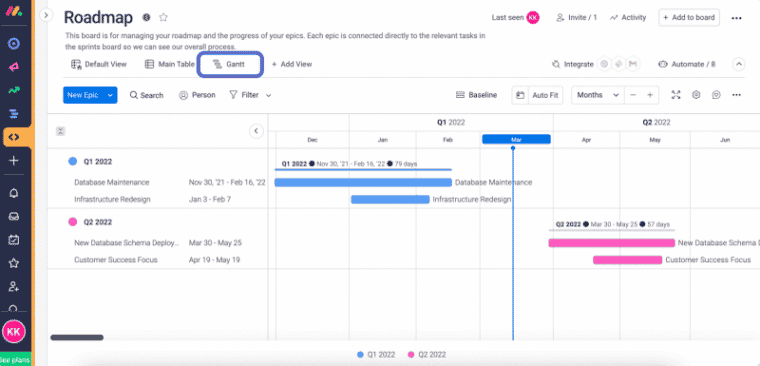Star the Roadmap board as favorite
Viewport: 760px width, 366px height.
pyautogui.click(x=163, y=17)
